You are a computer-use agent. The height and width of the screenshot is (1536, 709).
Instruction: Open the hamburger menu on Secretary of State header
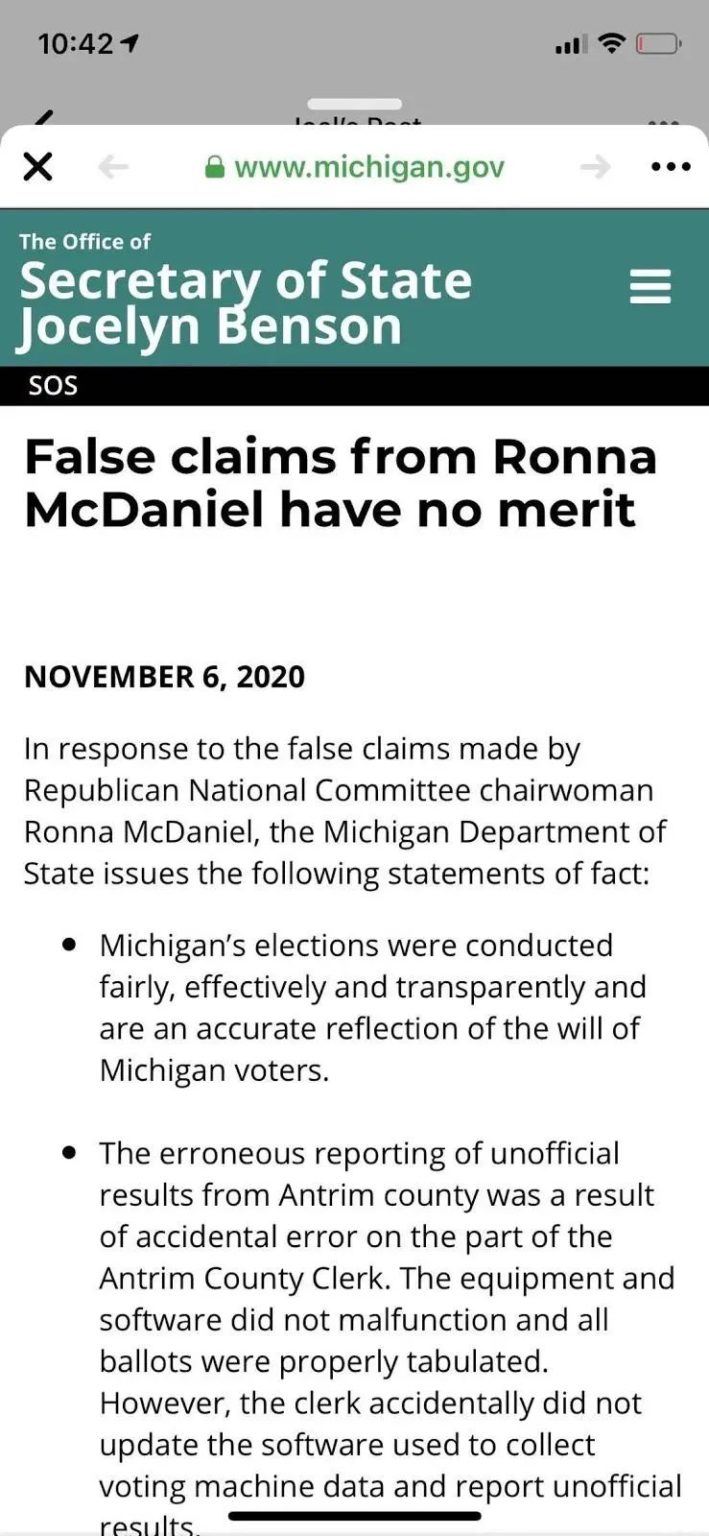(x=650, y=287)
